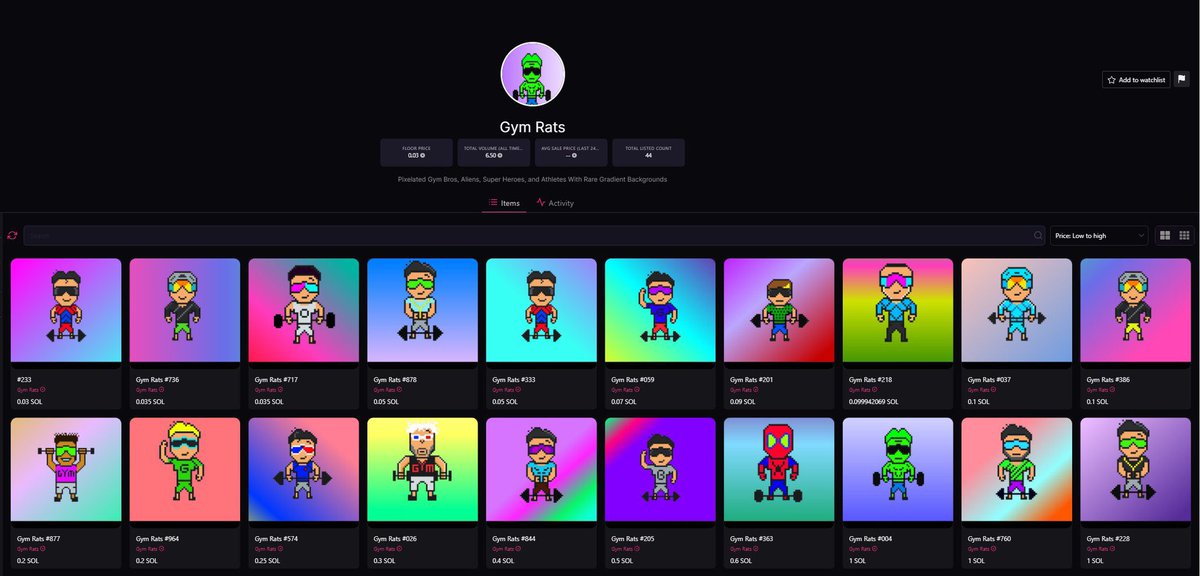Click the star icon in Add to watchlist

click(1111, 80)
